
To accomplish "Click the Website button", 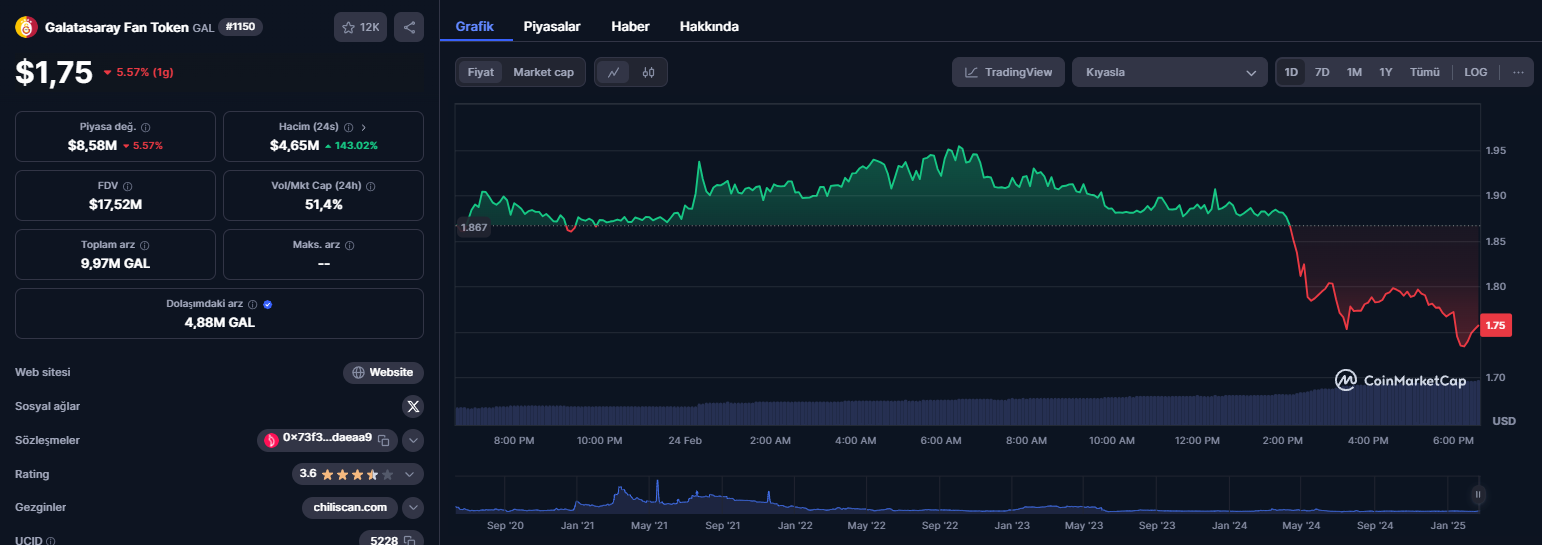I will click(x=383, y=372).
